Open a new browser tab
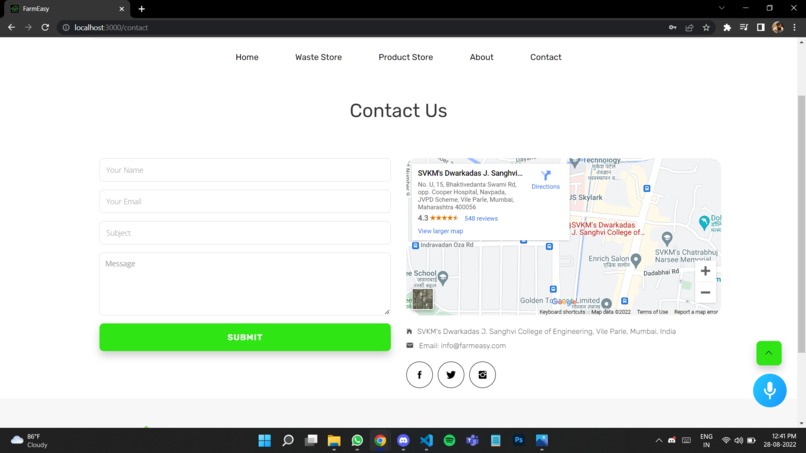 [141, 9]
